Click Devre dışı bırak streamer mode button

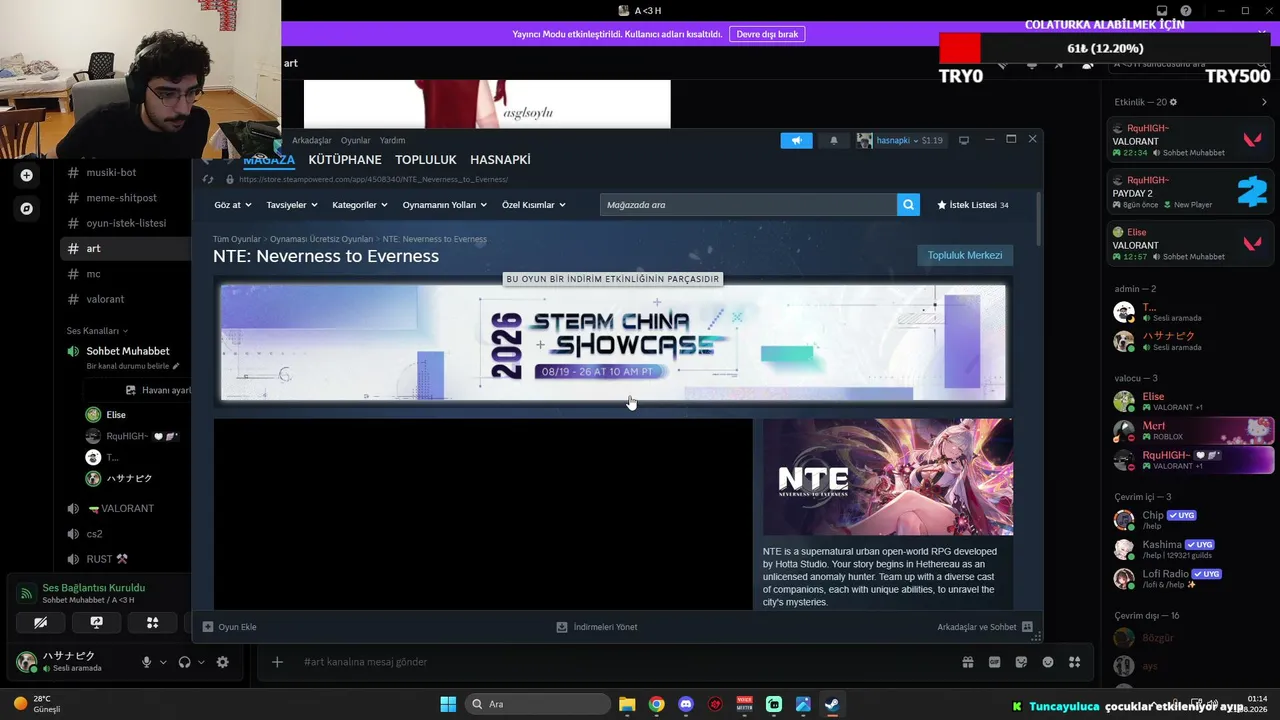(767, 34)
